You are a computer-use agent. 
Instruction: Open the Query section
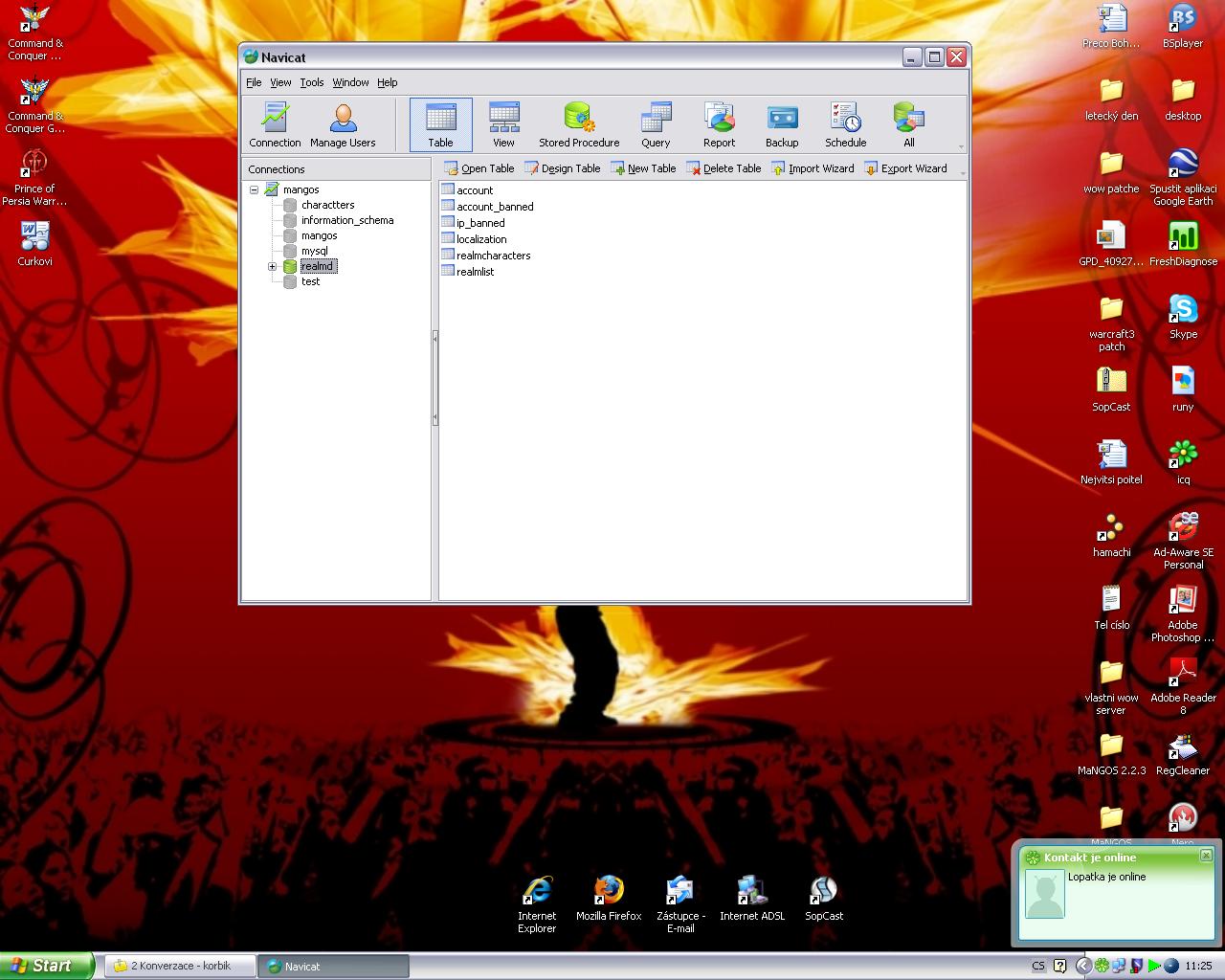(x=656, y=124)
